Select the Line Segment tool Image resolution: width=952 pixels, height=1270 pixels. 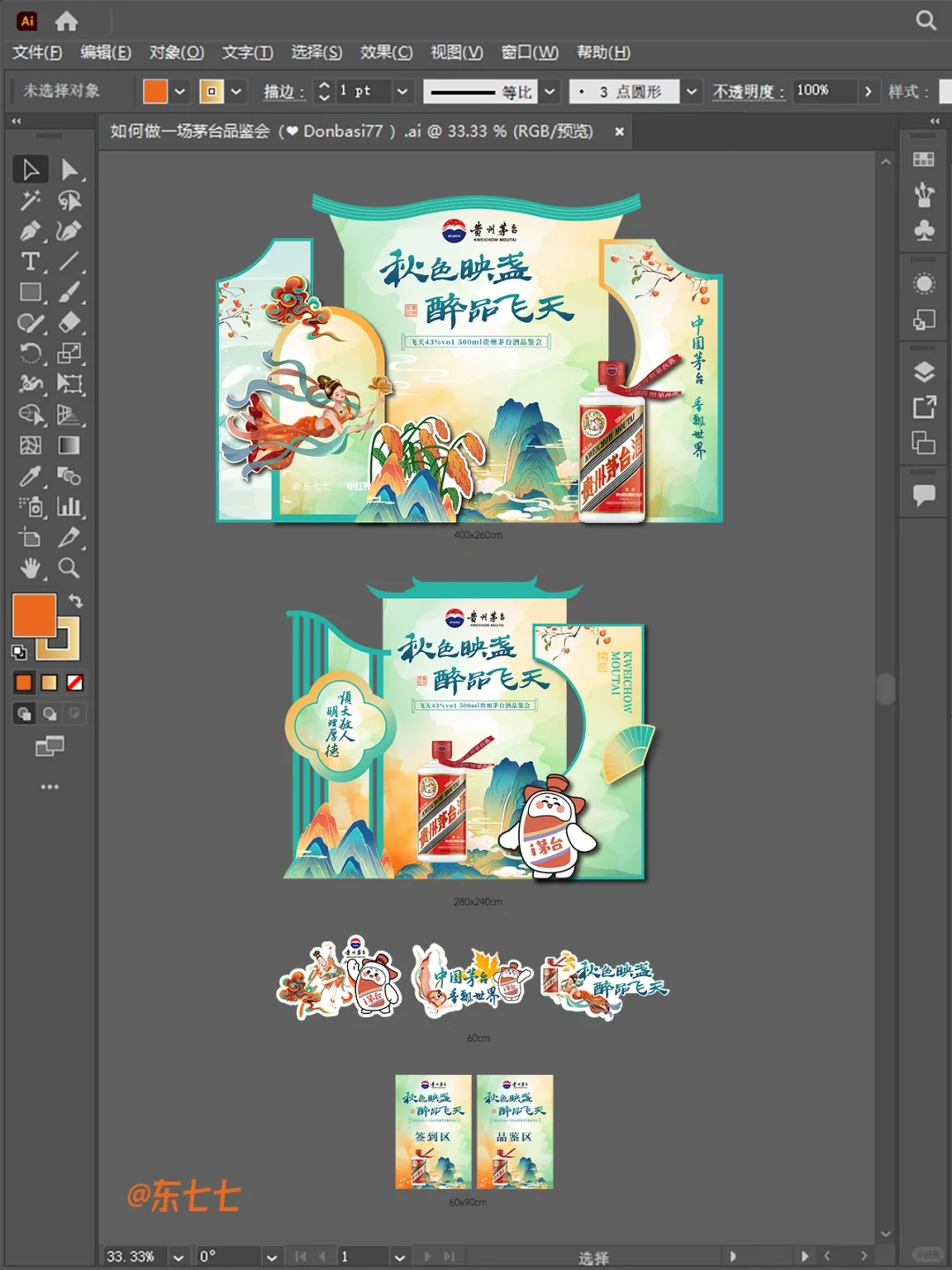70,261
